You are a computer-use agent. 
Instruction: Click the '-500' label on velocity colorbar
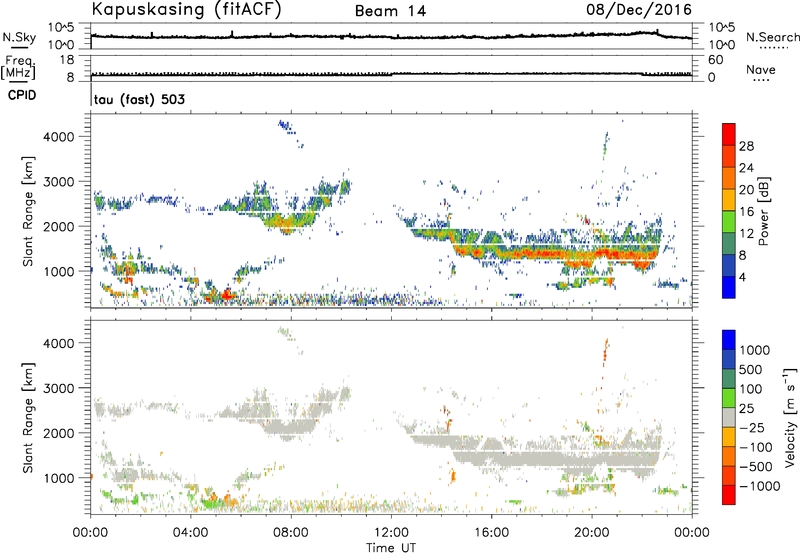click(x=756, y=466)
